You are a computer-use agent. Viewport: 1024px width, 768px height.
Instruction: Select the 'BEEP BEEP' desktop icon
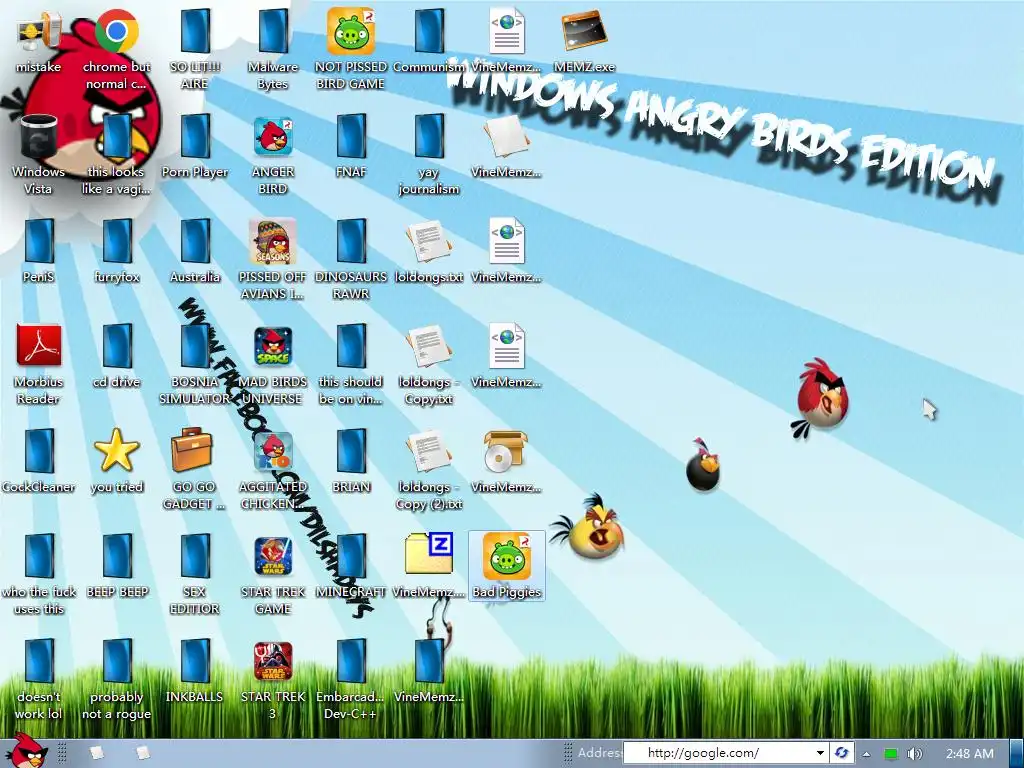pyautogui.click(x=116, y=568)
